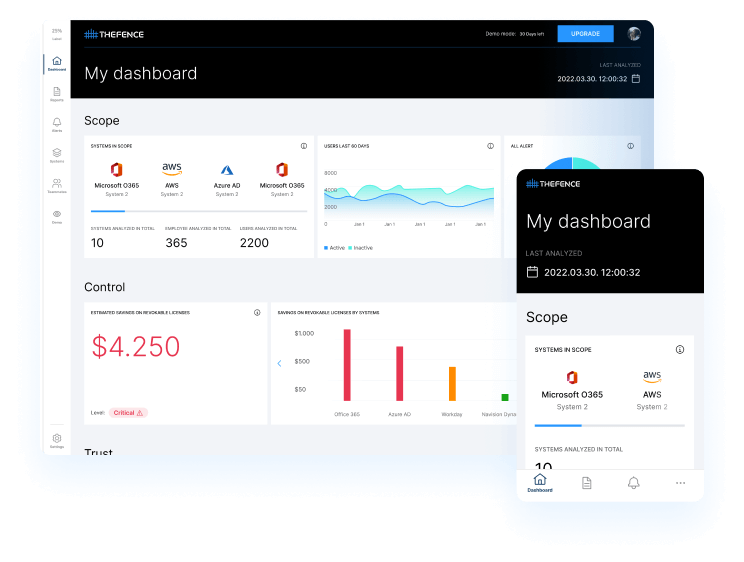Click the 25% label at the top of the sidebar
The image size is (744, 562).
coord(57,31)
